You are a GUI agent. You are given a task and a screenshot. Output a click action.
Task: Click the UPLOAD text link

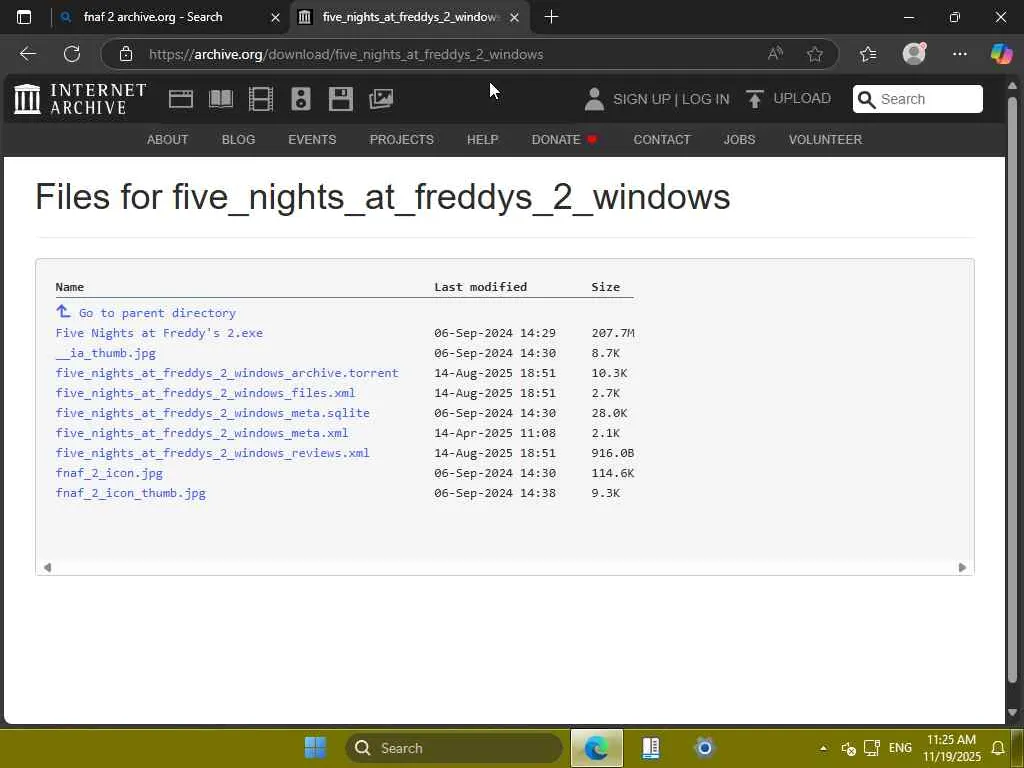[802, 99]
